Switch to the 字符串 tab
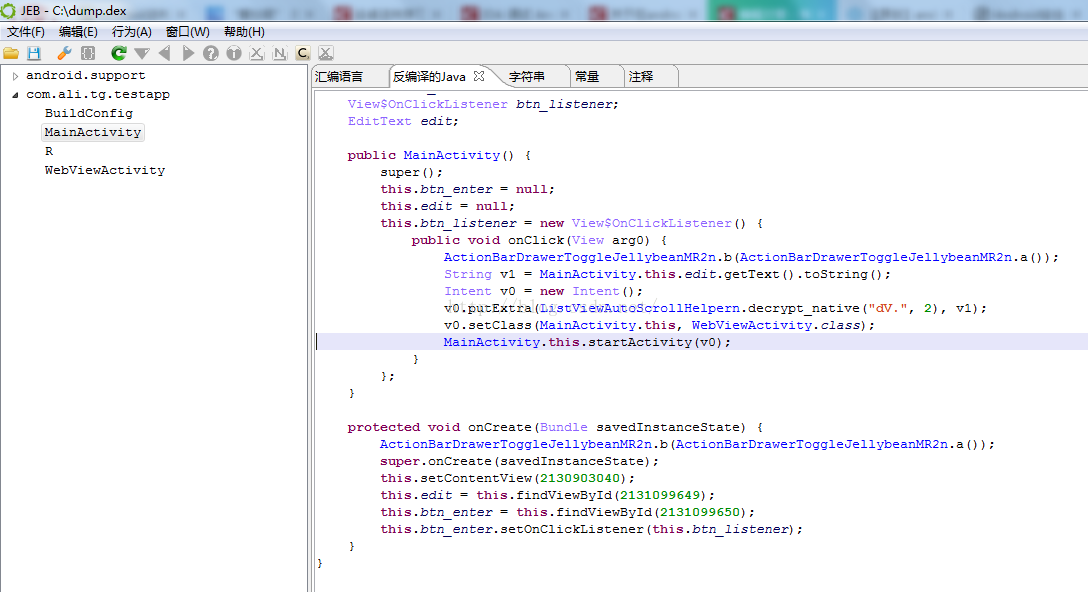The height and width of the screenshot is (592, 1088). point(527,77)
